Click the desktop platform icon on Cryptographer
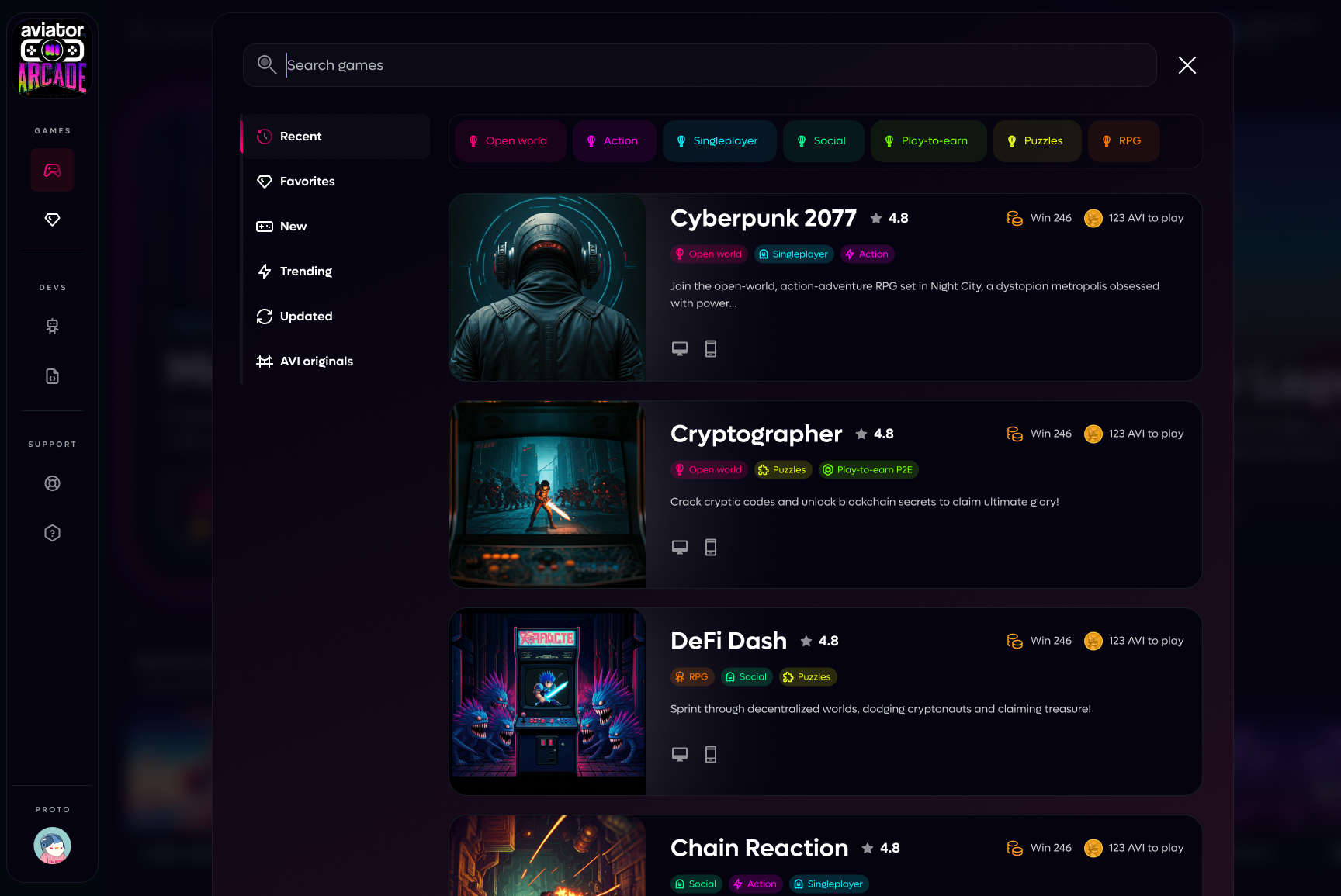Image resolution: width=1341 pixels, height=896 pixels. point(680,548)
